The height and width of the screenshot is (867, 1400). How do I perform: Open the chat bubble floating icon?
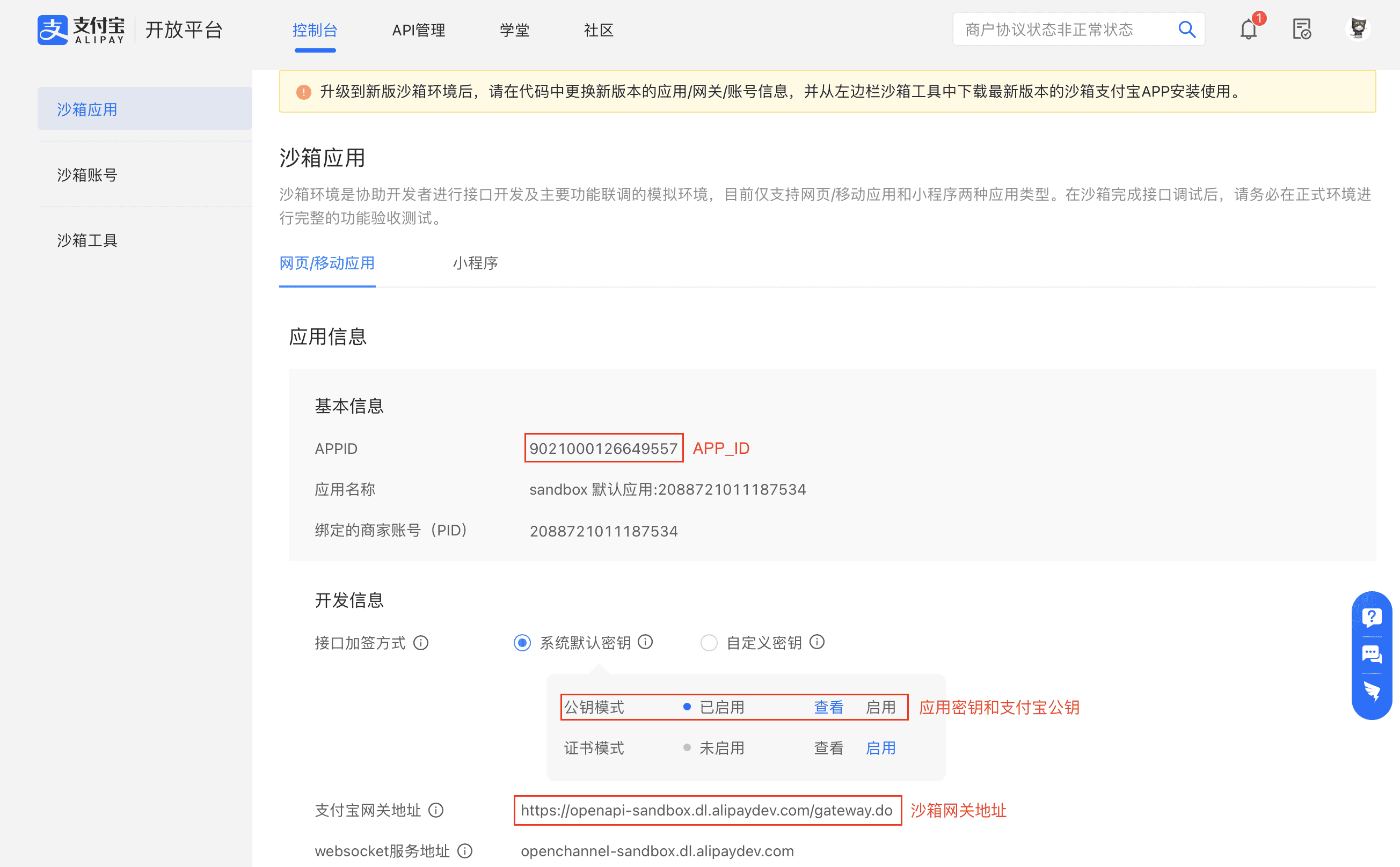pyautogui.click(x=1372, y=654)
